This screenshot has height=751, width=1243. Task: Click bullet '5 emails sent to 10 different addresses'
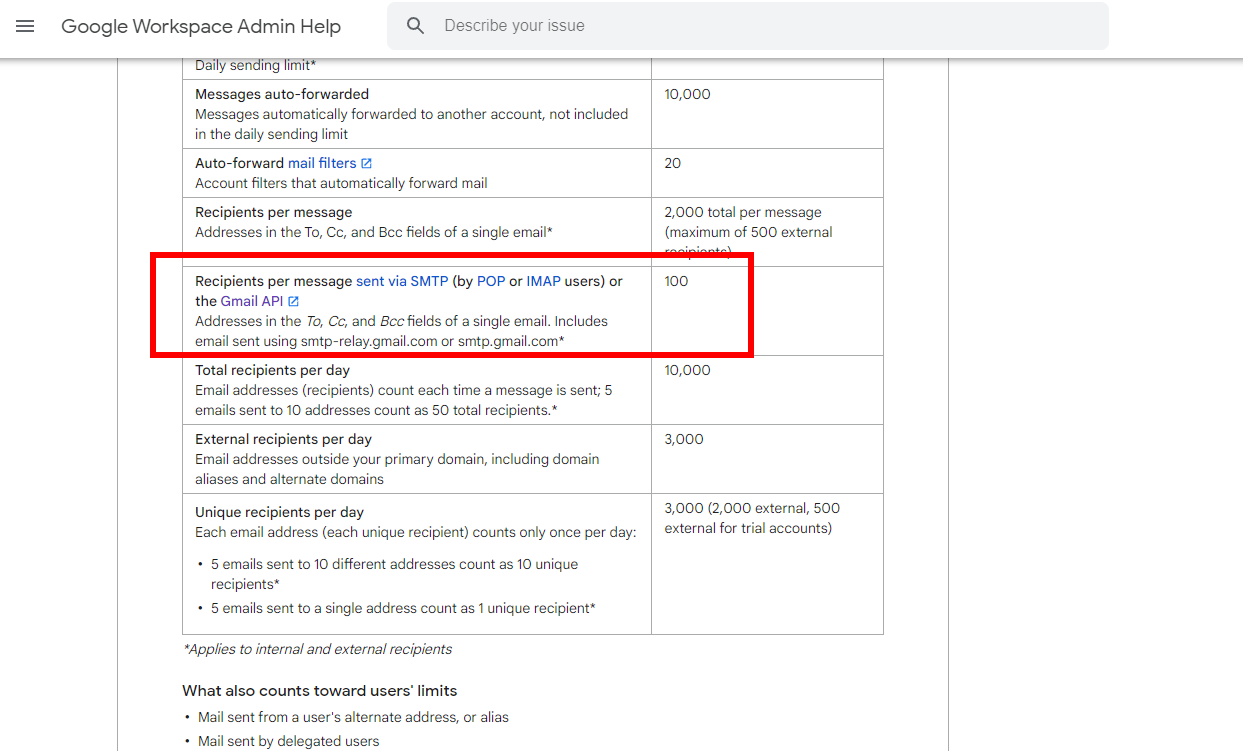click(x=394, y=574)
